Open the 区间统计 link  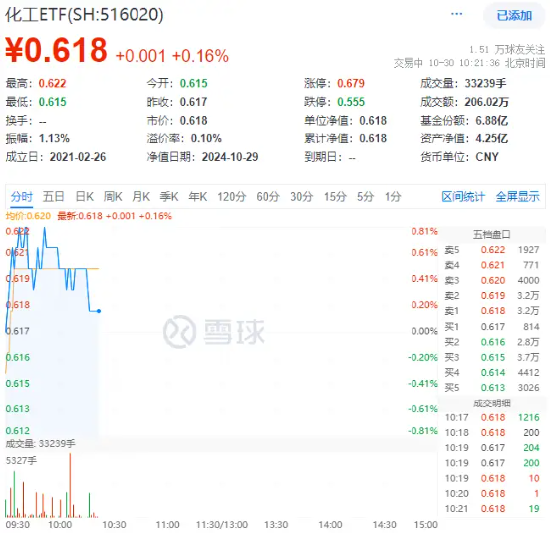(463, 196)
